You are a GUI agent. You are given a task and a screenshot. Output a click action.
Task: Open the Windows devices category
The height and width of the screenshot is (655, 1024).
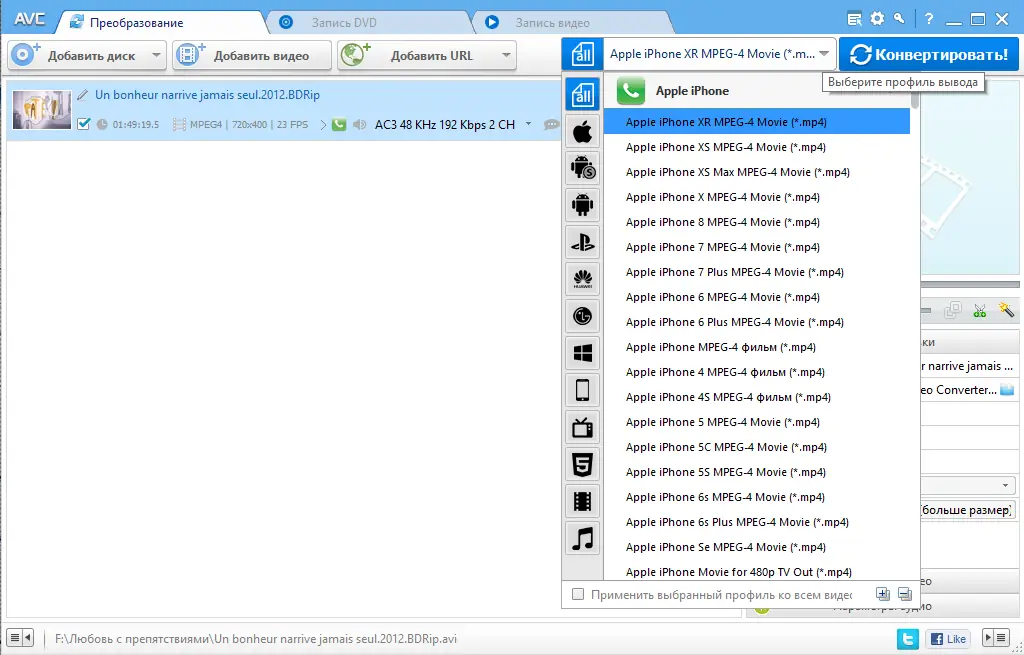pyautogui.click(x=582, y=353)
